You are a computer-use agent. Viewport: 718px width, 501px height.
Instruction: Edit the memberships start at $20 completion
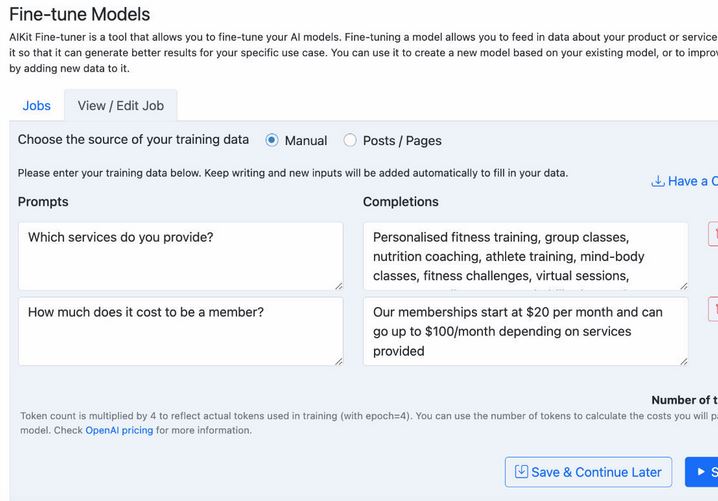(526, 332)
